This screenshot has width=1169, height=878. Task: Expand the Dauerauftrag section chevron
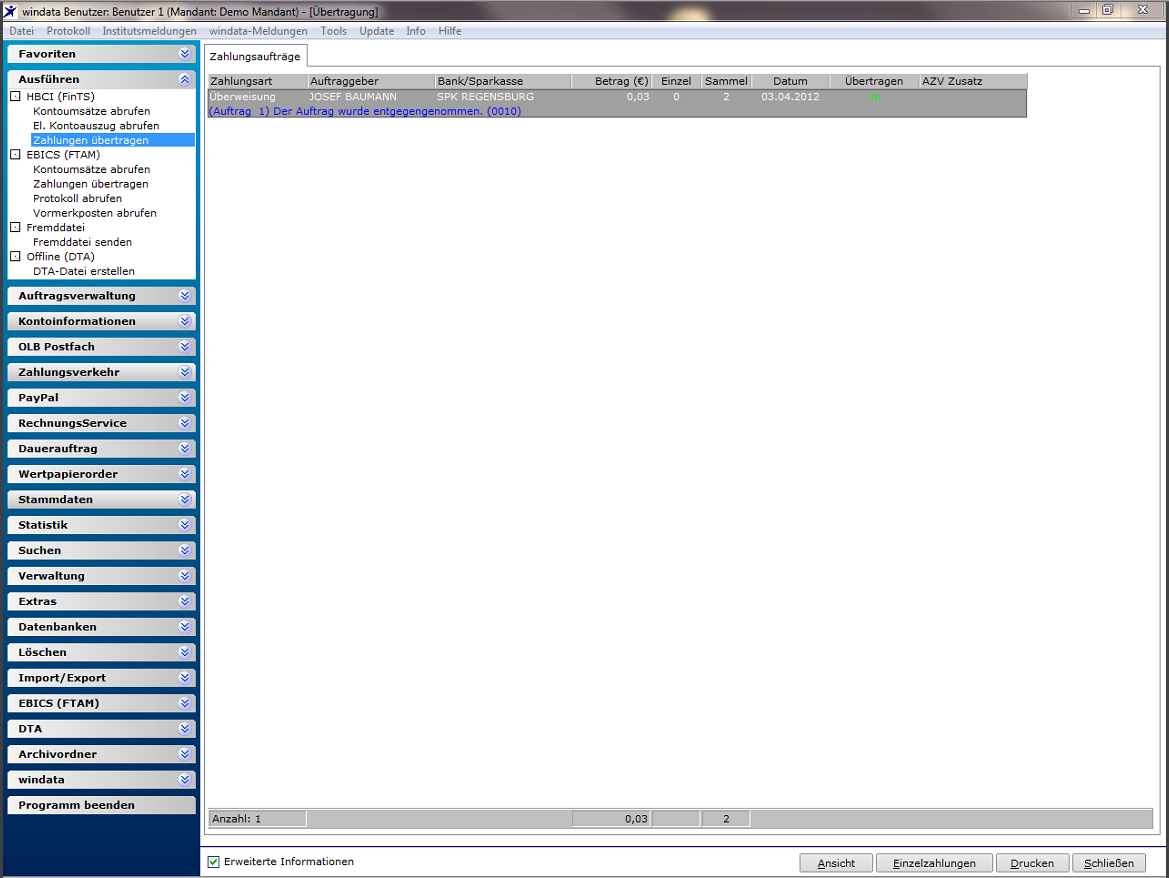click(185, 449)
